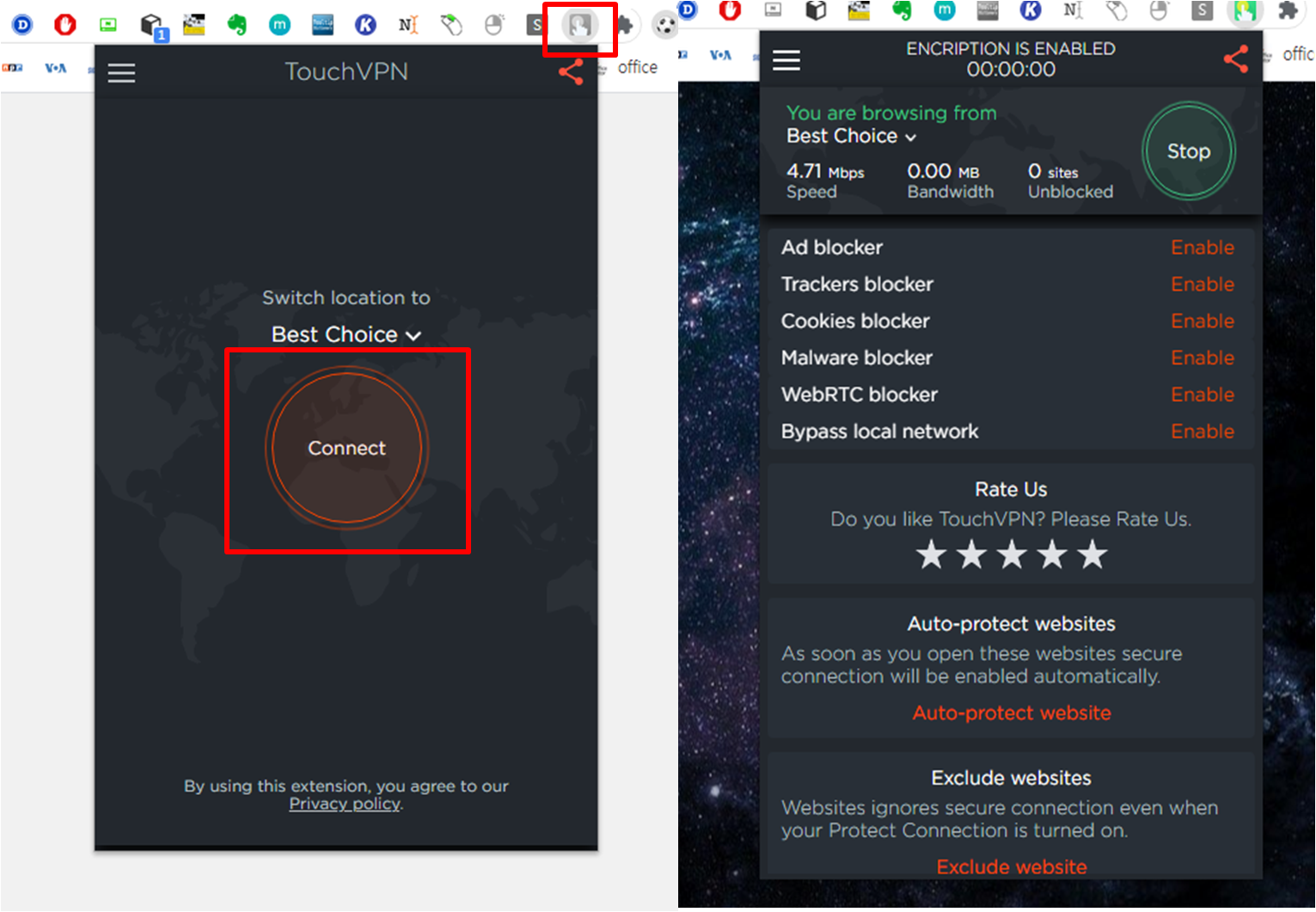Viewport: 1316px width, 912px height.
Task: Open hamburger menu in disconnected TouchVPN popup
Action: tap(121, 73)
